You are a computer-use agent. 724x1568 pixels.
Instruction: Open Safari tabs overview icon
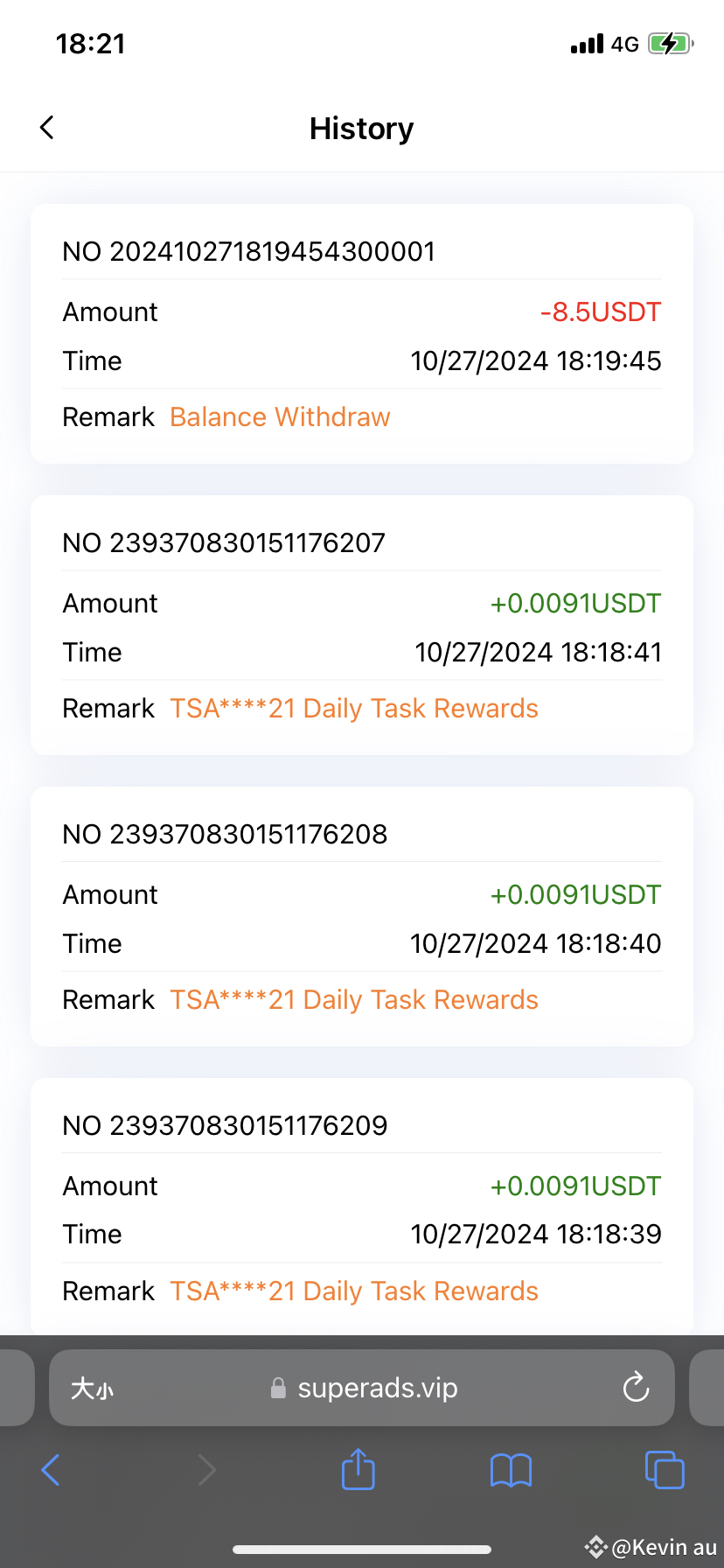(665, 1470)
